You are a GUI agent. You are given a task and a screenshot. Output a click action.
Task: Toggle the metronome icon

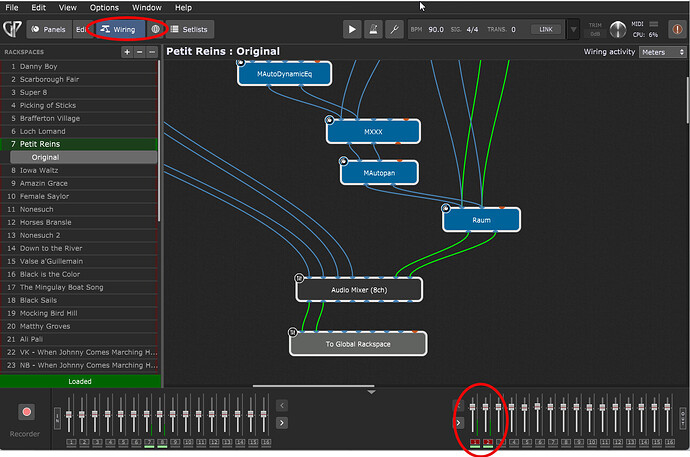click(x=373, y=29)
